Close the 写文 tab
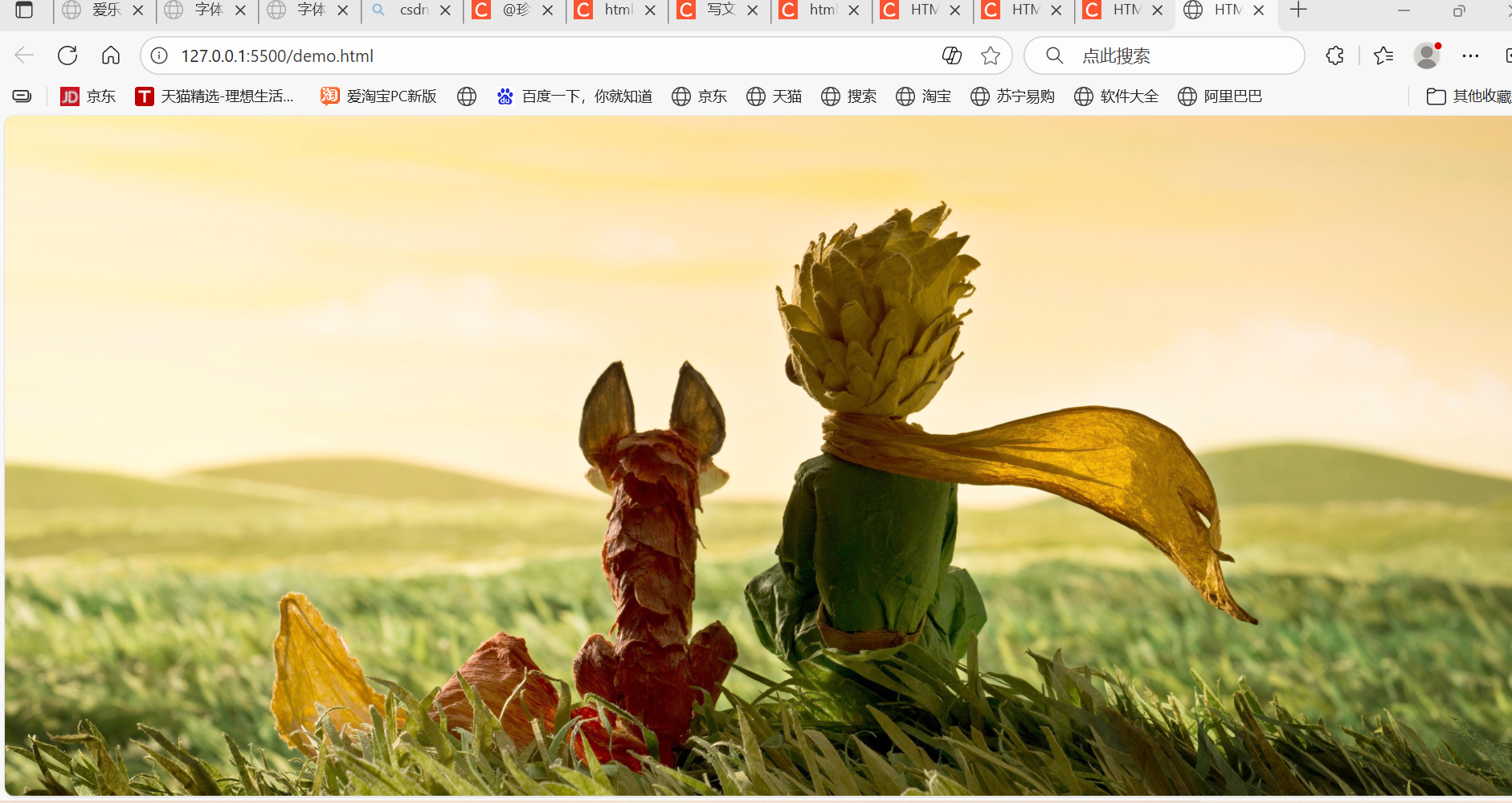 pos(753,10)
